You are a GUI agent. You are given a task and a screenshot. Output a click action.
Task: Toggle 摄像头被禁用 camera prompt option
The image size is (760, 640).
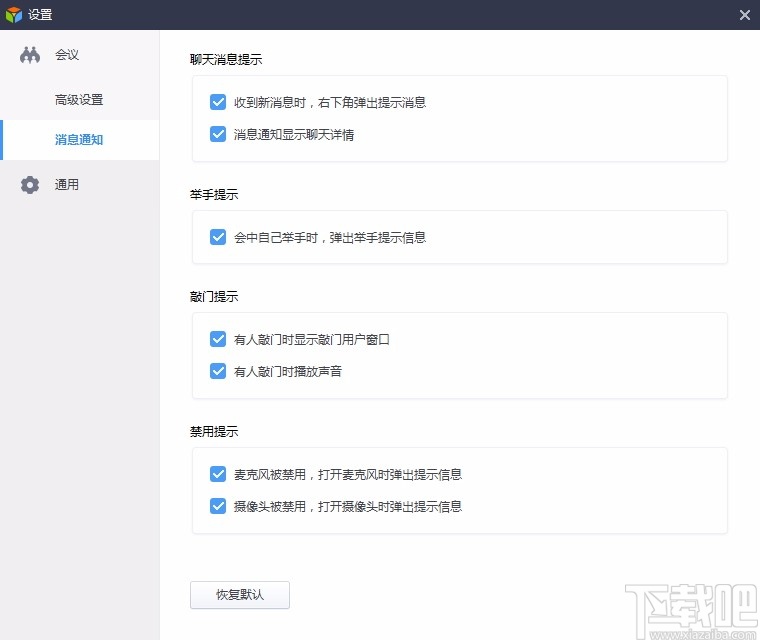pyautogui.click(x=218, y=506)
